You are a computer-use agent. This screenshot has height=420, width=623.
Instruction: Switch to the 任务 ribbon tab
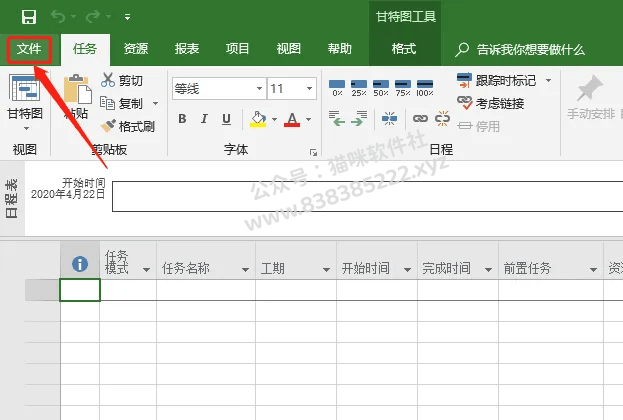tap(85, 49)
